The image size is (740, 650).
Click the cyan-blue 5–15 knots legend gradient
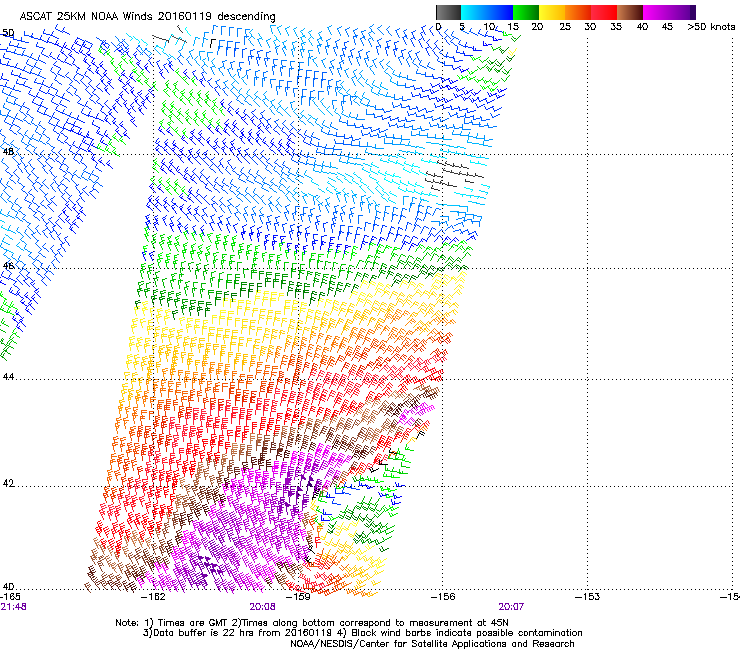pos(487,12)
